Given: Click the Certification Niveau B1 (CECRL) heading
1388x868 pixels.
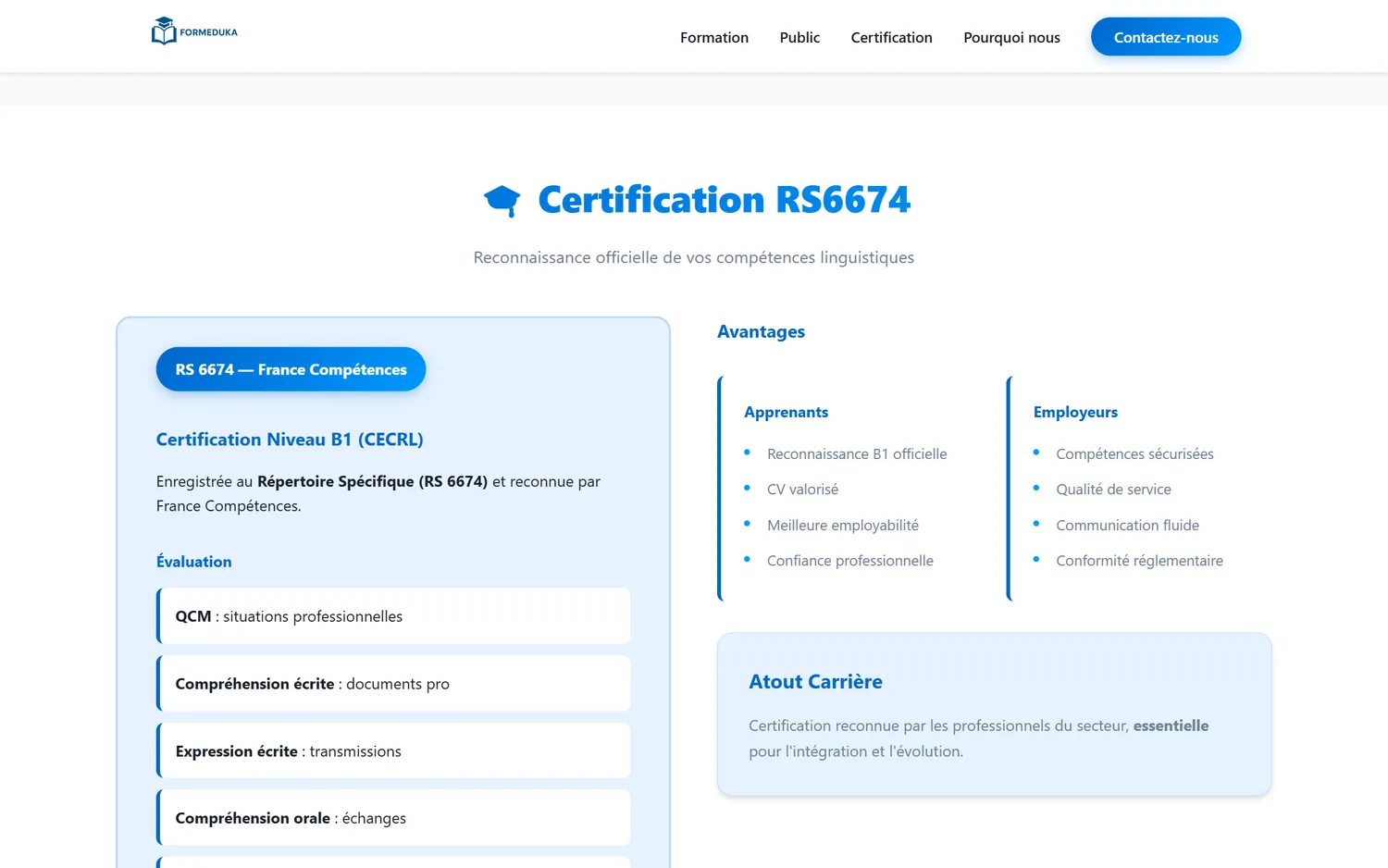Looking at the screenshot, I should point(290,440).
